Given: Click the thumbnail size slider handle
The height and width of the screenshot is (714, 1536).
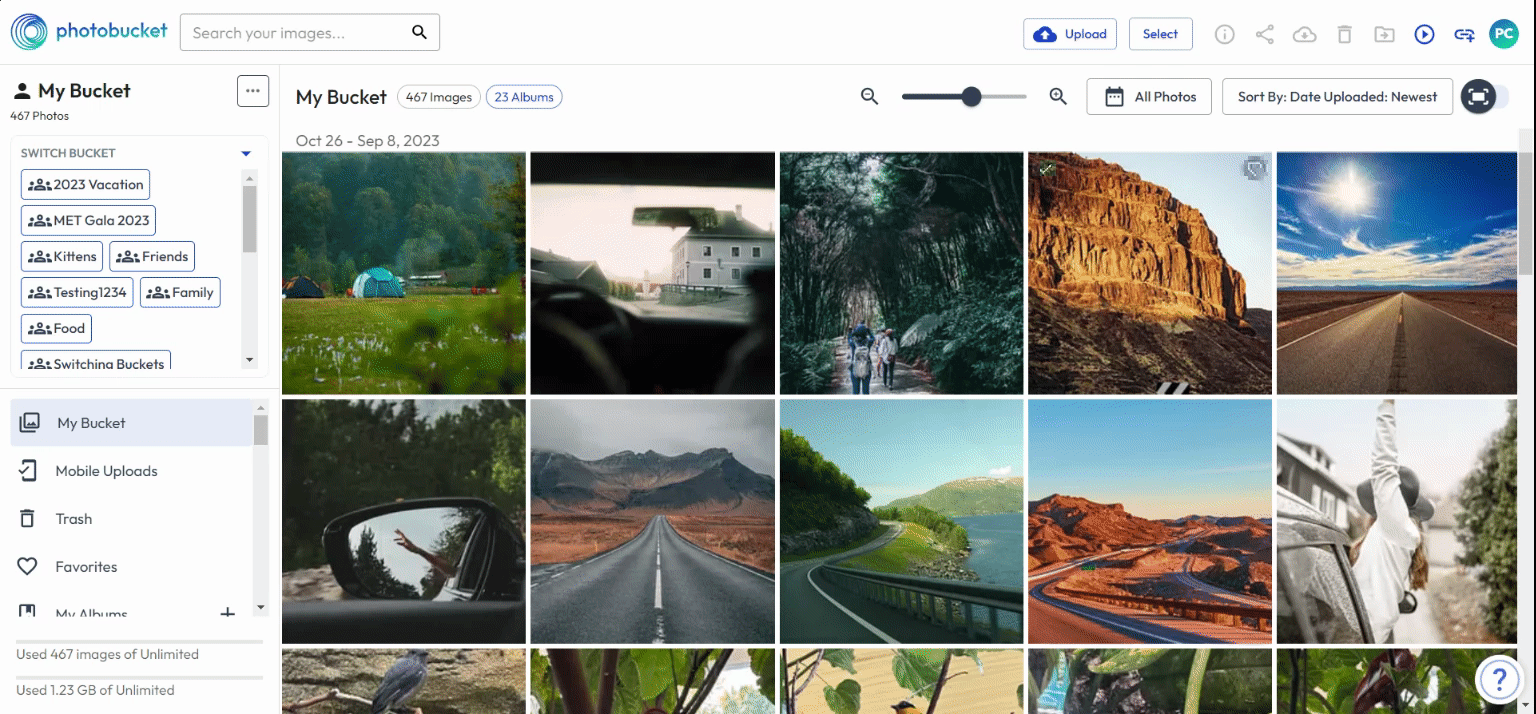Looking at the screenshot, I should [x=971, y=96].
